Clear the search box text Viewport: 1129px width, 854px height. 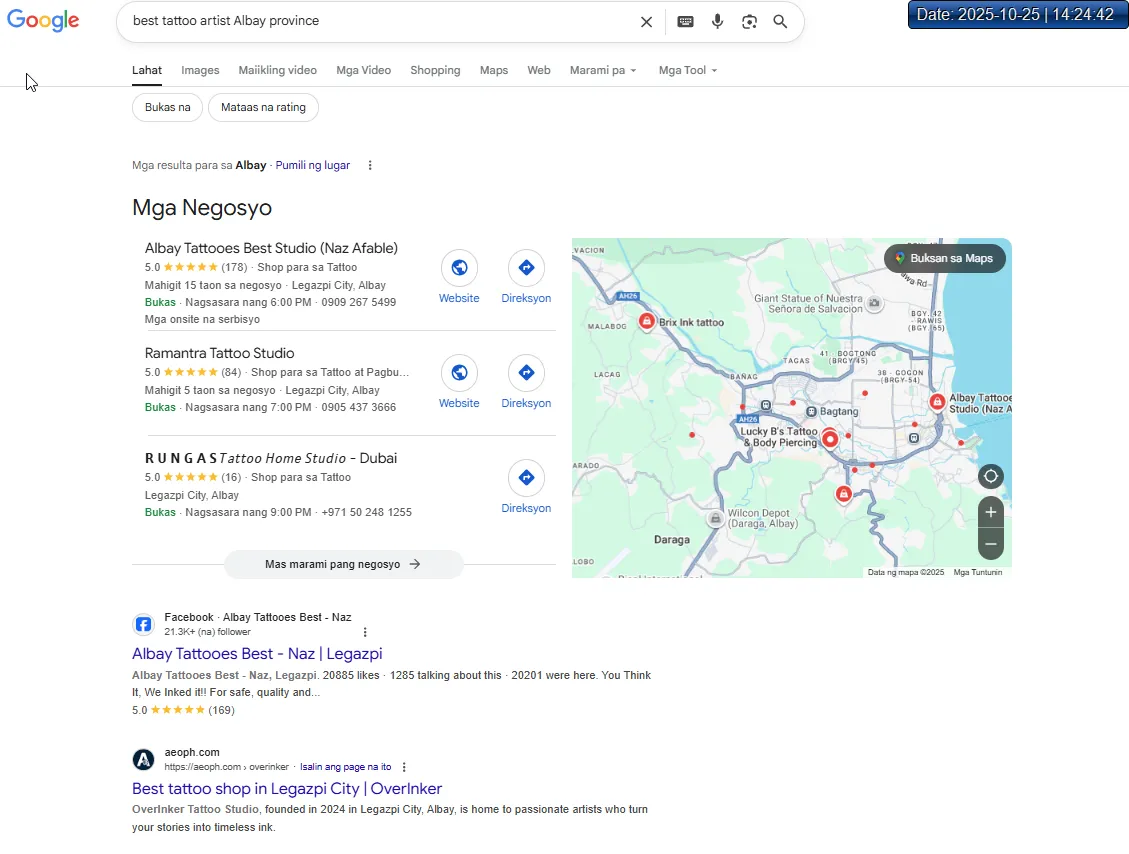pyautogui.click(x=646, y=22)
